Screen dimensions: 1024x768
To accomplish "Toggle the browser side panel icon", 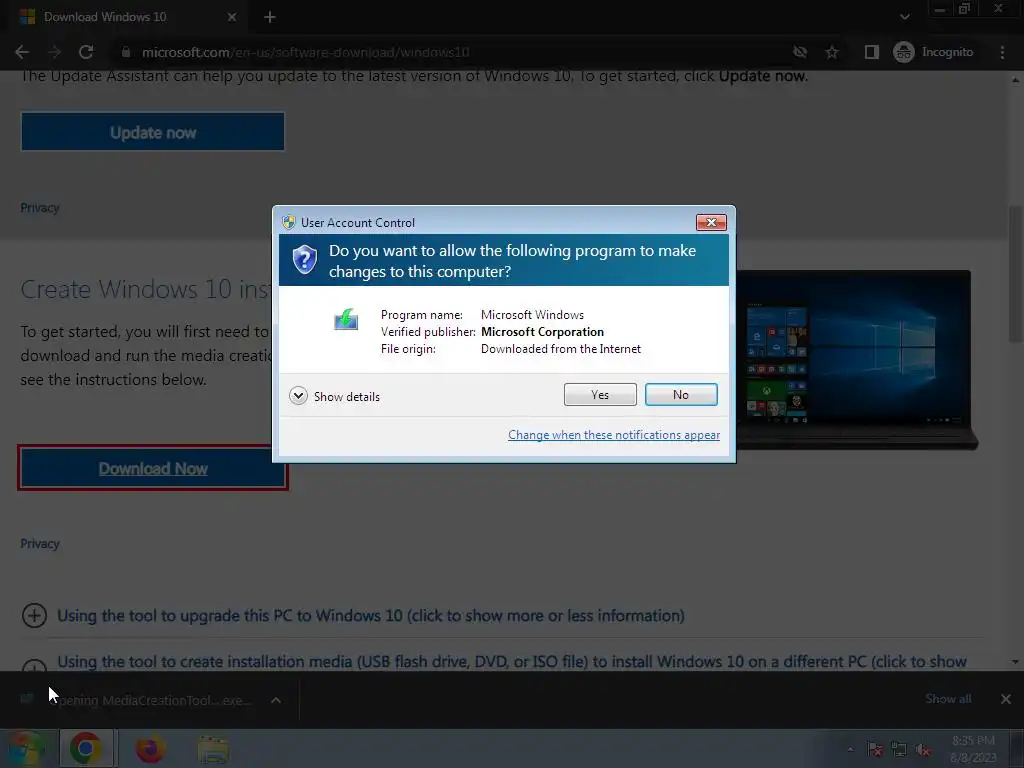I will point(872,52).
